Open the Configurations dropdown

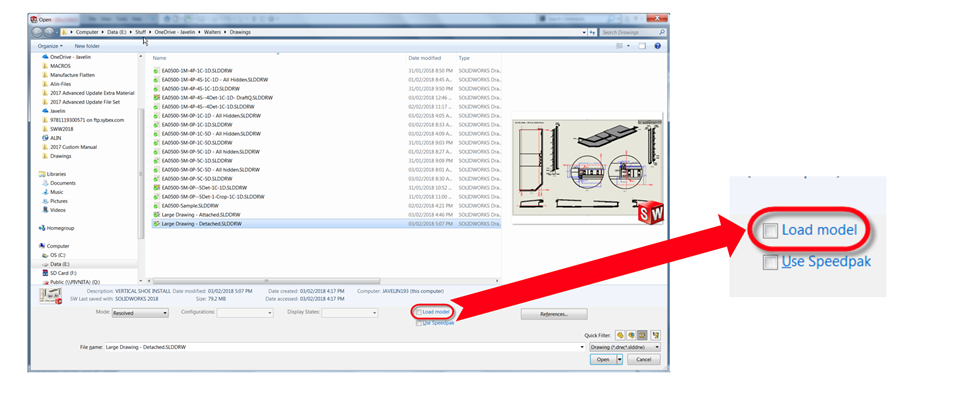[245, 313]
